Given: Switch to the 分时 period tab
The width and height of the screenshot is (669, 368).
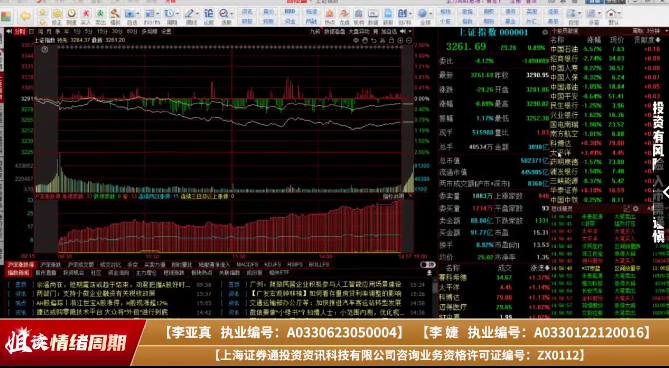Looking at the screenshot, I should pyautogui.click(x=20, y=31).
